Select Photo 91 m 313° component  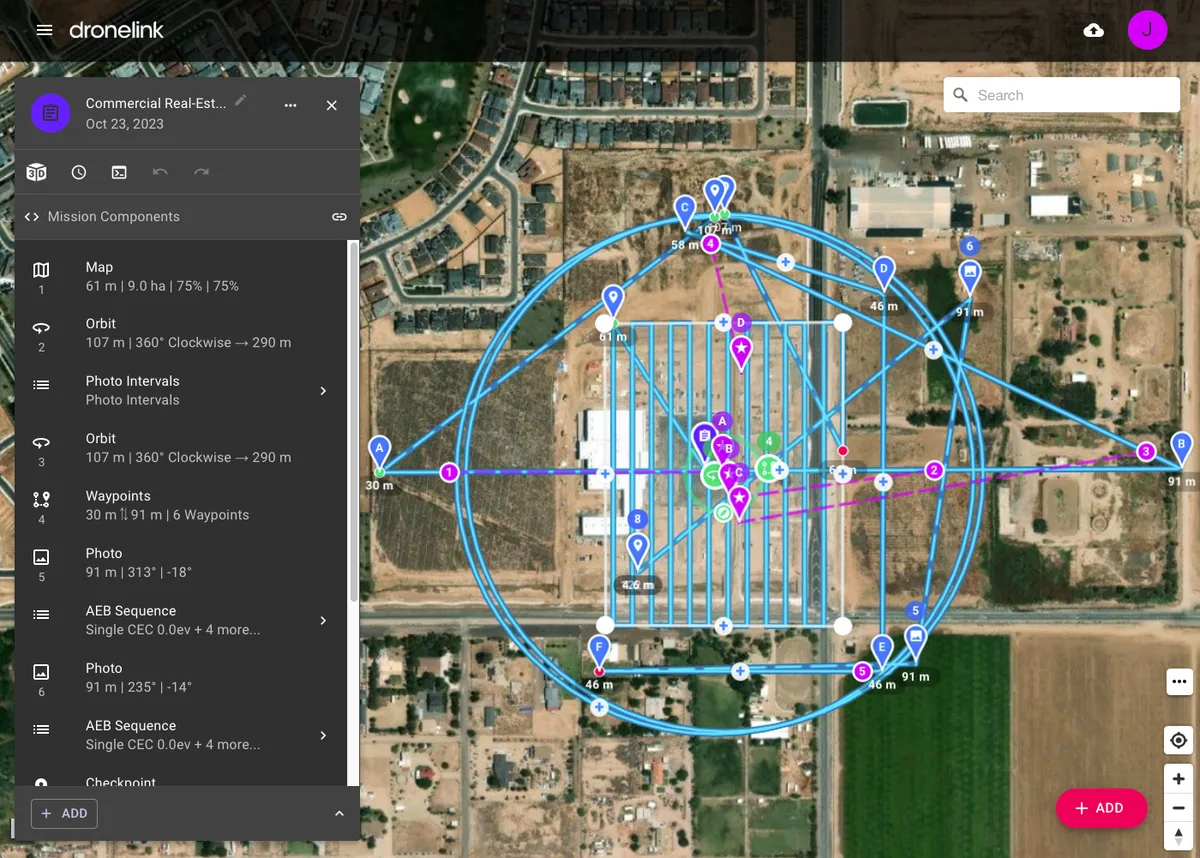[x=181, y=563]
